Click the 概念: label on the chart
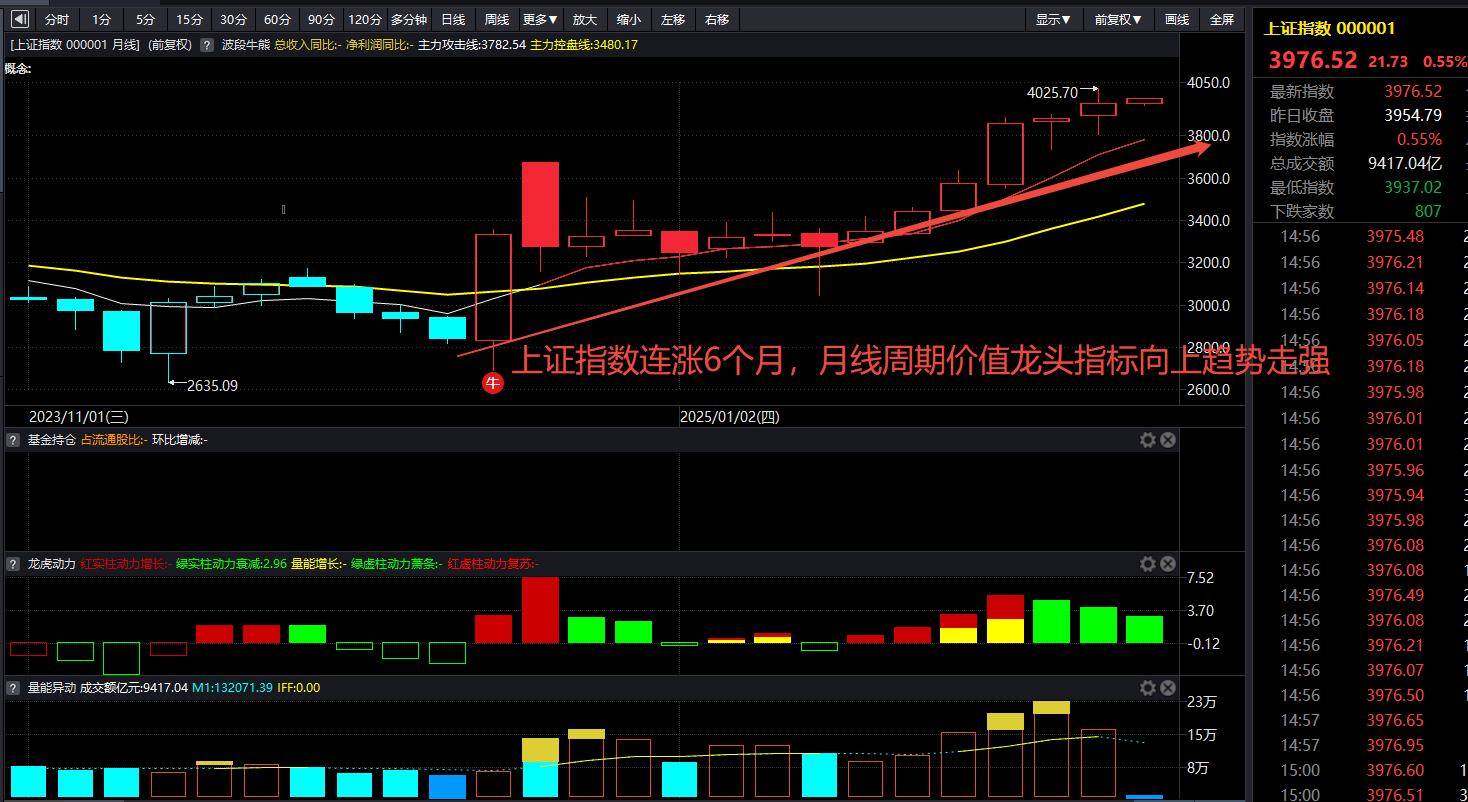The image size is (1468, 802). [18, 68]
